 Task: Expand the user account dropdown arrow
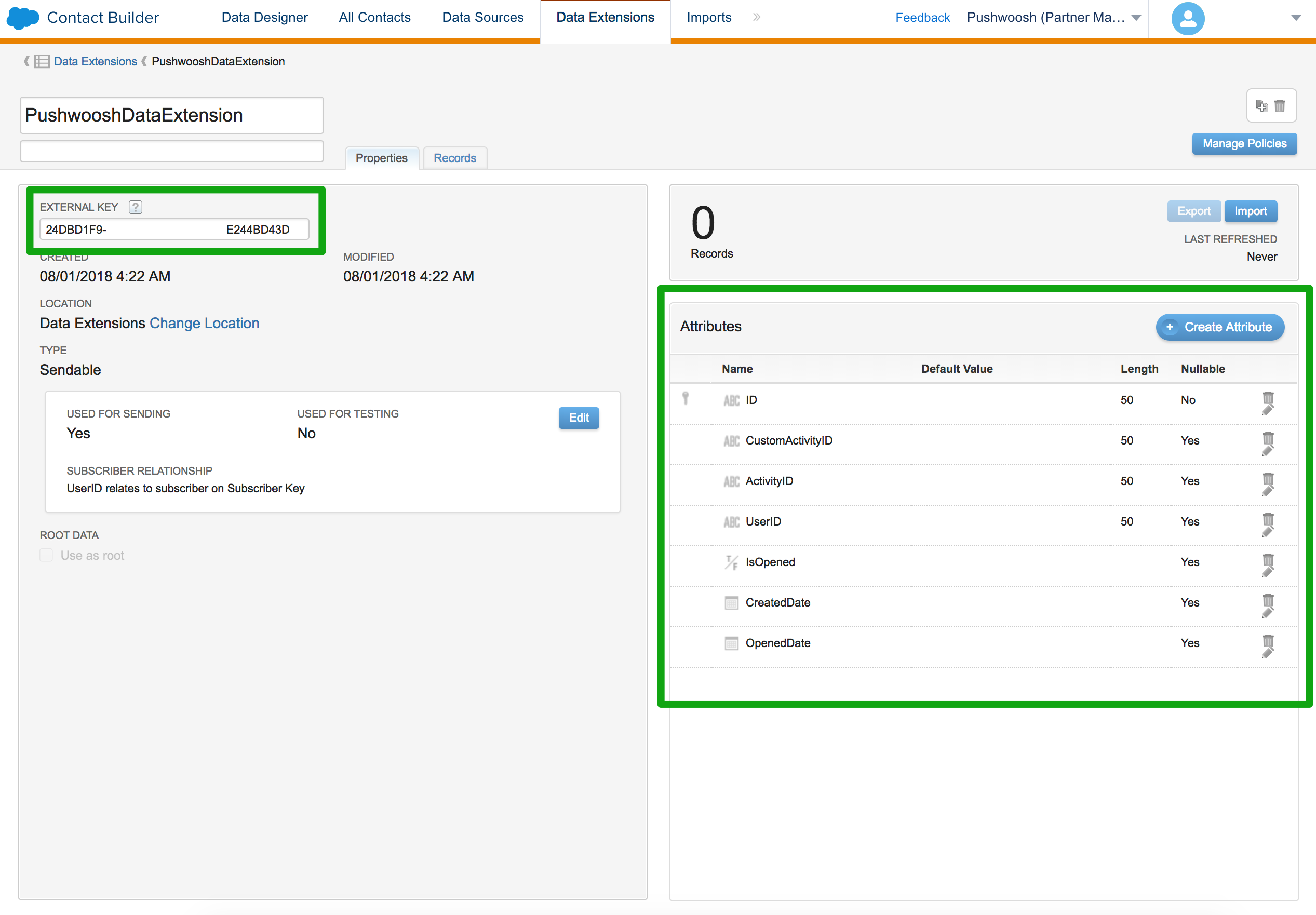click(x=1296, y=18)
